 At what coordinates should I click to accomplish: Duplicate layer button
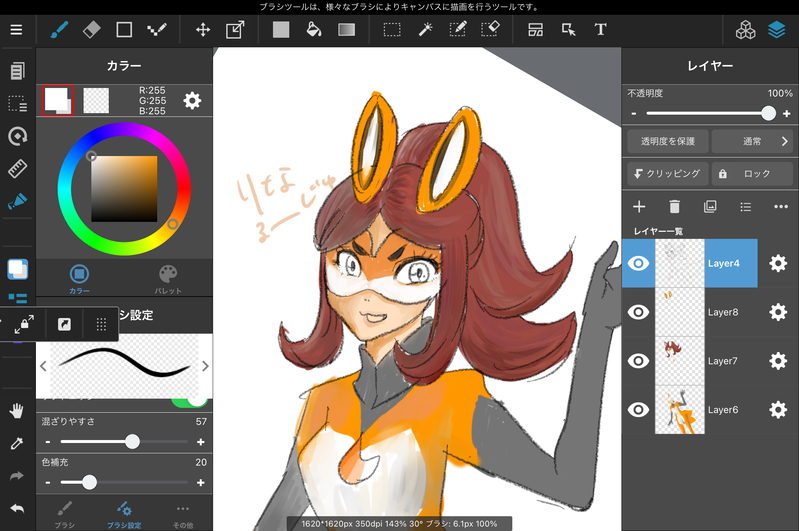coord(710,206)
